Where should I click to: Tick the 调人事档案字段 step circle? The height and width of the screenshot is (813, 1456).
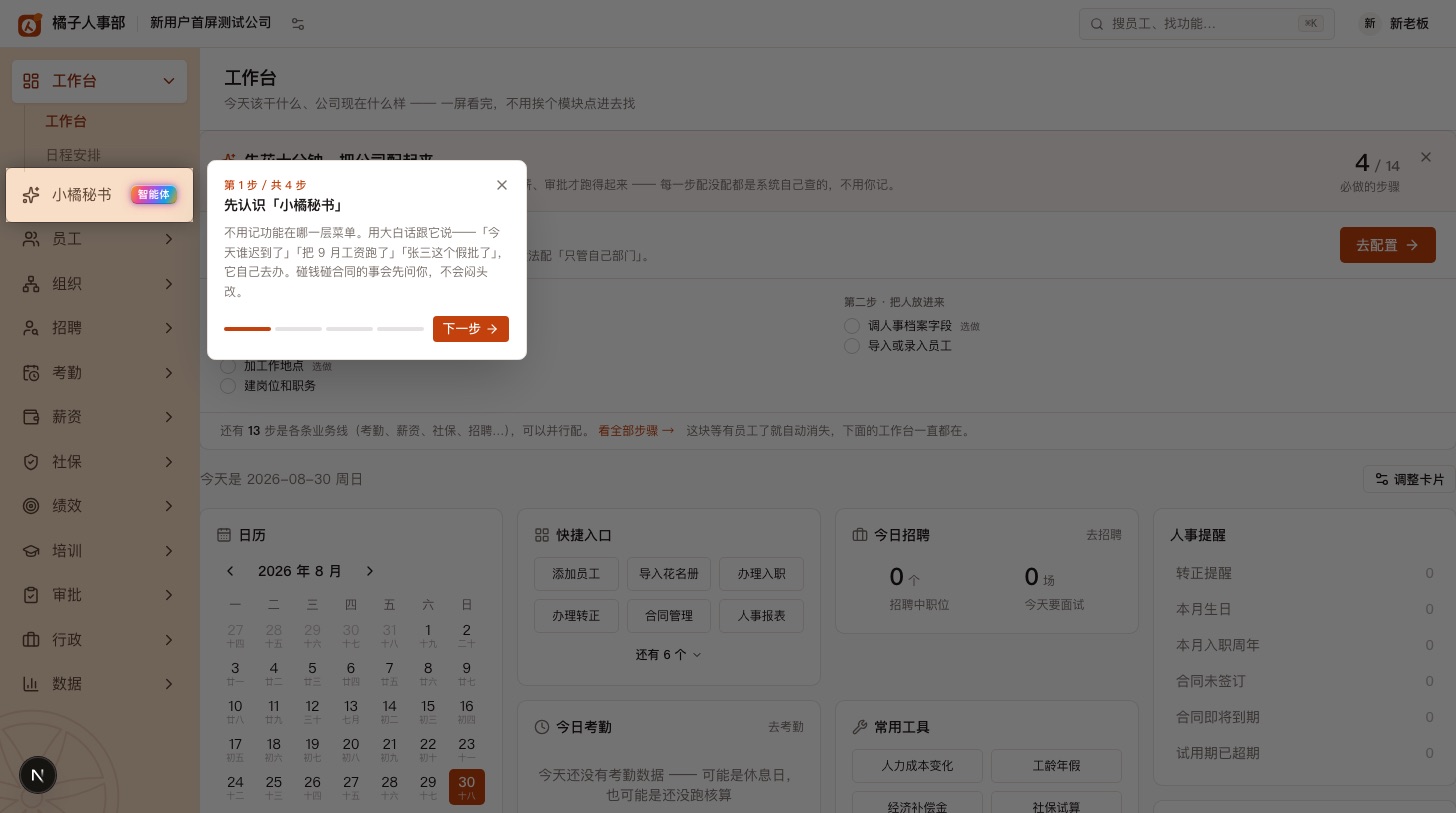point(852,326)
